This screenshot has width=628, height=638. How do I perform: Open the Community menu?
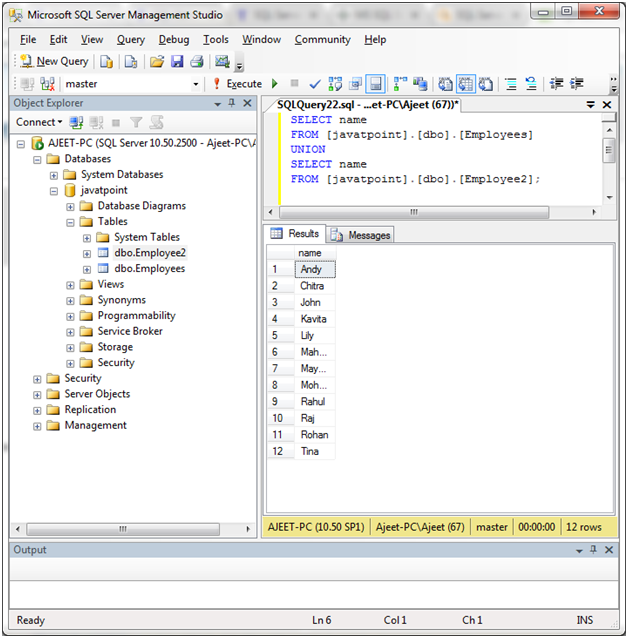(322, 39)
